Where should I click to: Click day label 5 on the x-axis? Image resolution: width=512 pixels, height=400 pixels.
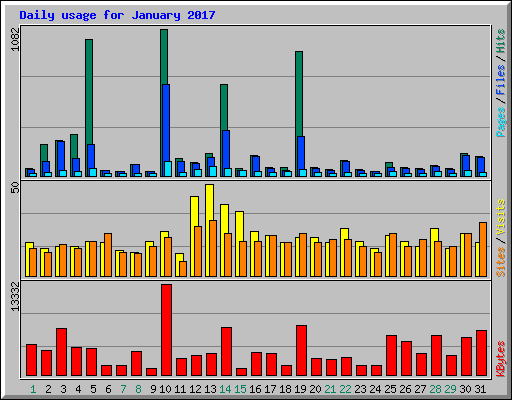point(93,389)
